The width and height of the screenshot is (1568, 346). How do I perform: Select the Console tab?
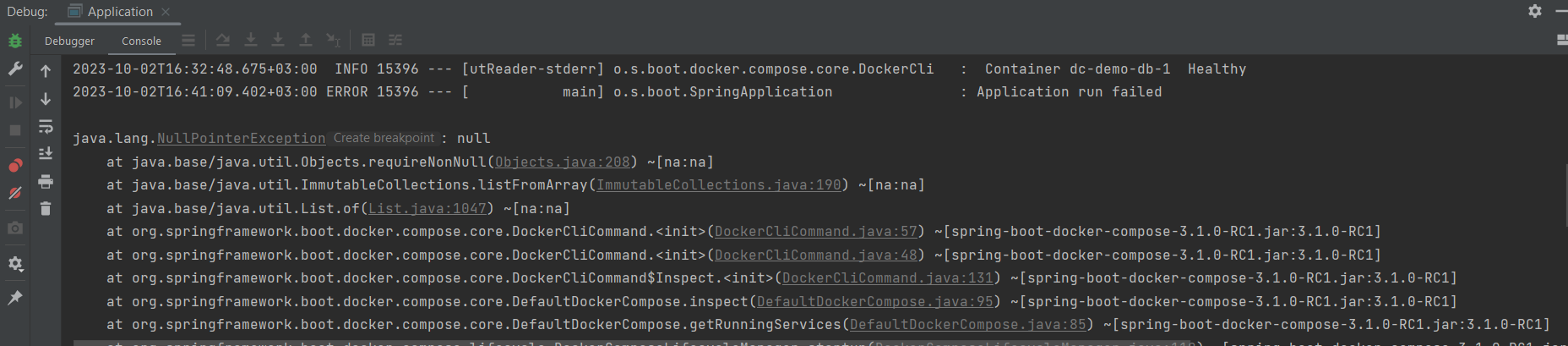[x=141, y=41]
